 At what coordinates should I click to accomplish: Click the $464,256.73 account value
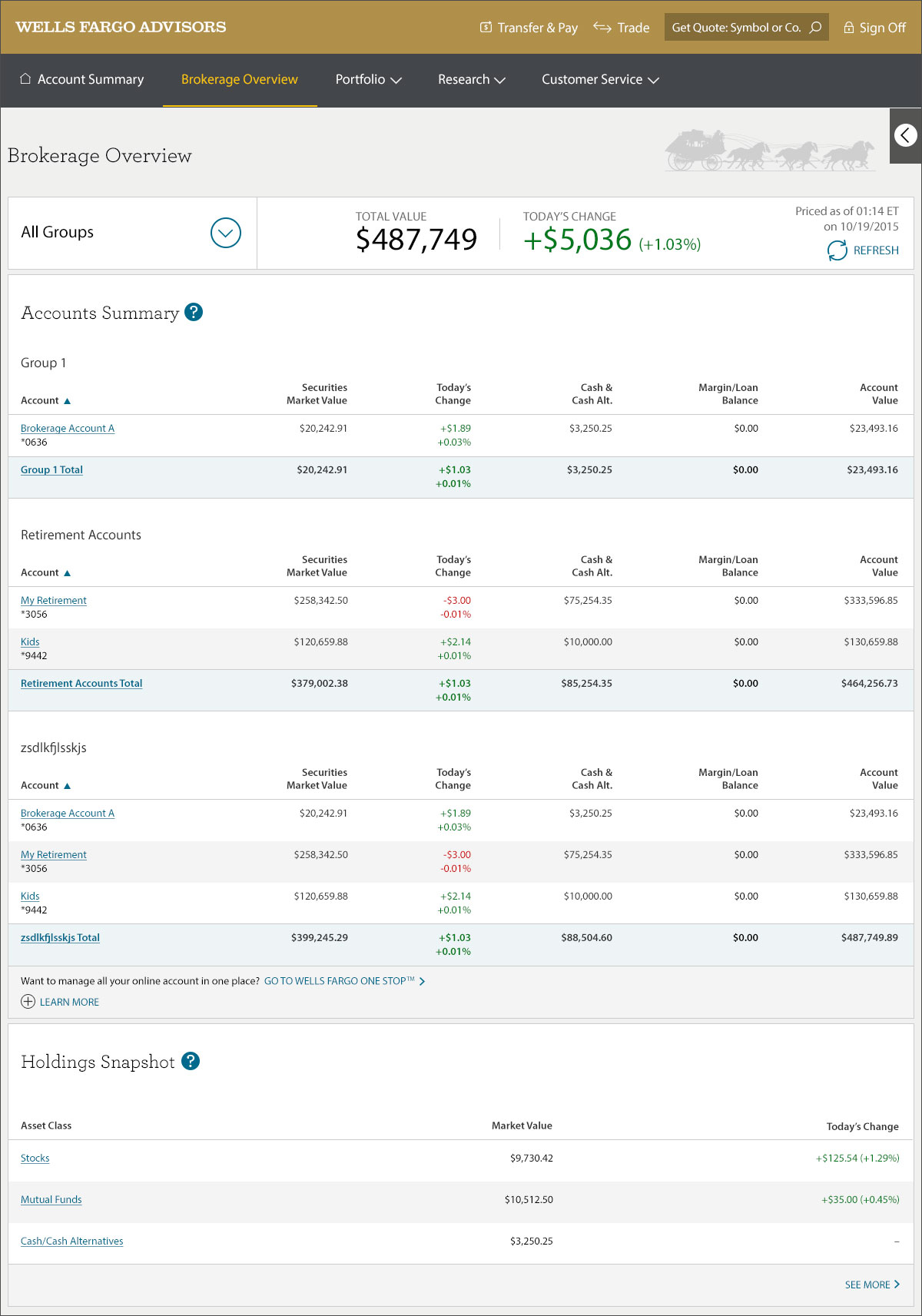pos(869,684)
